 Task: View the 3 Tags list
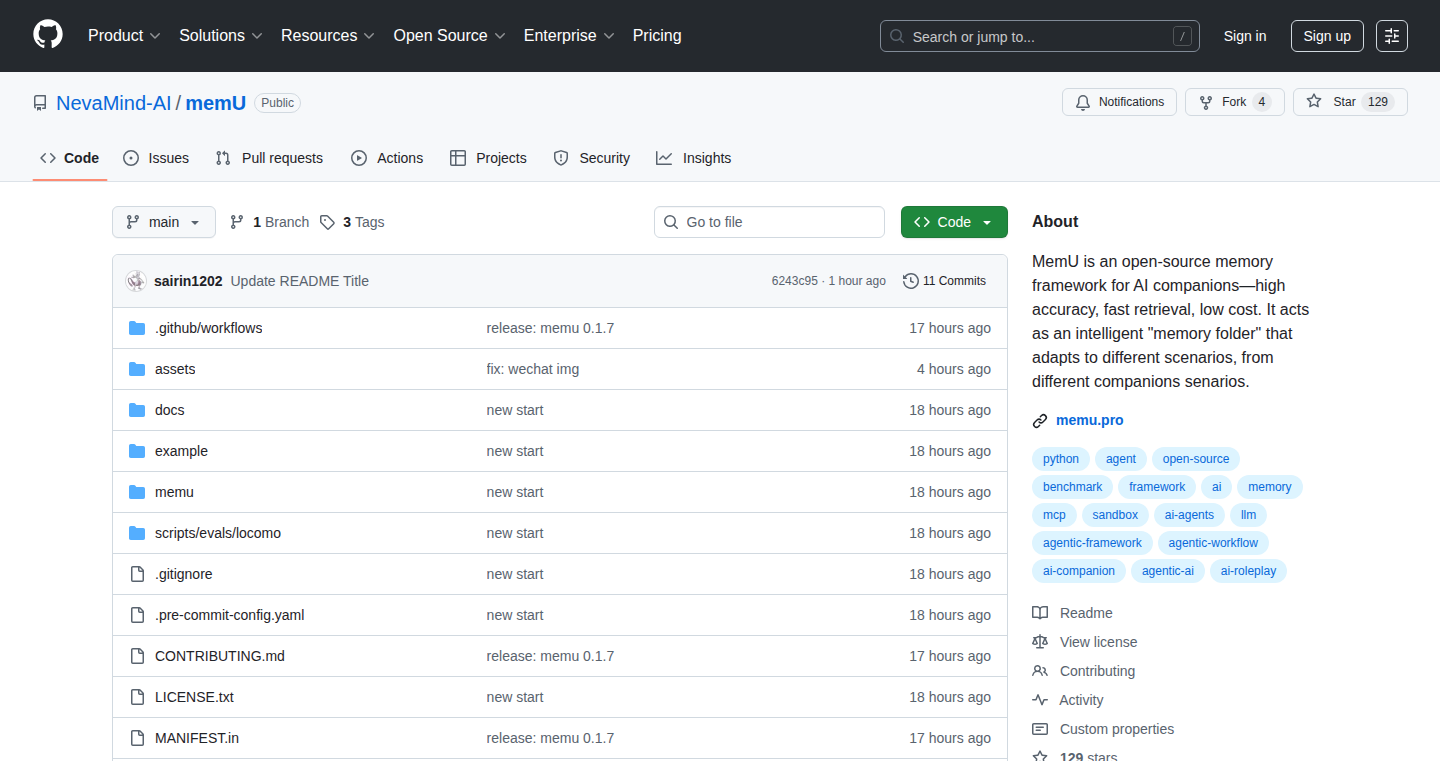tap(352, 222)
